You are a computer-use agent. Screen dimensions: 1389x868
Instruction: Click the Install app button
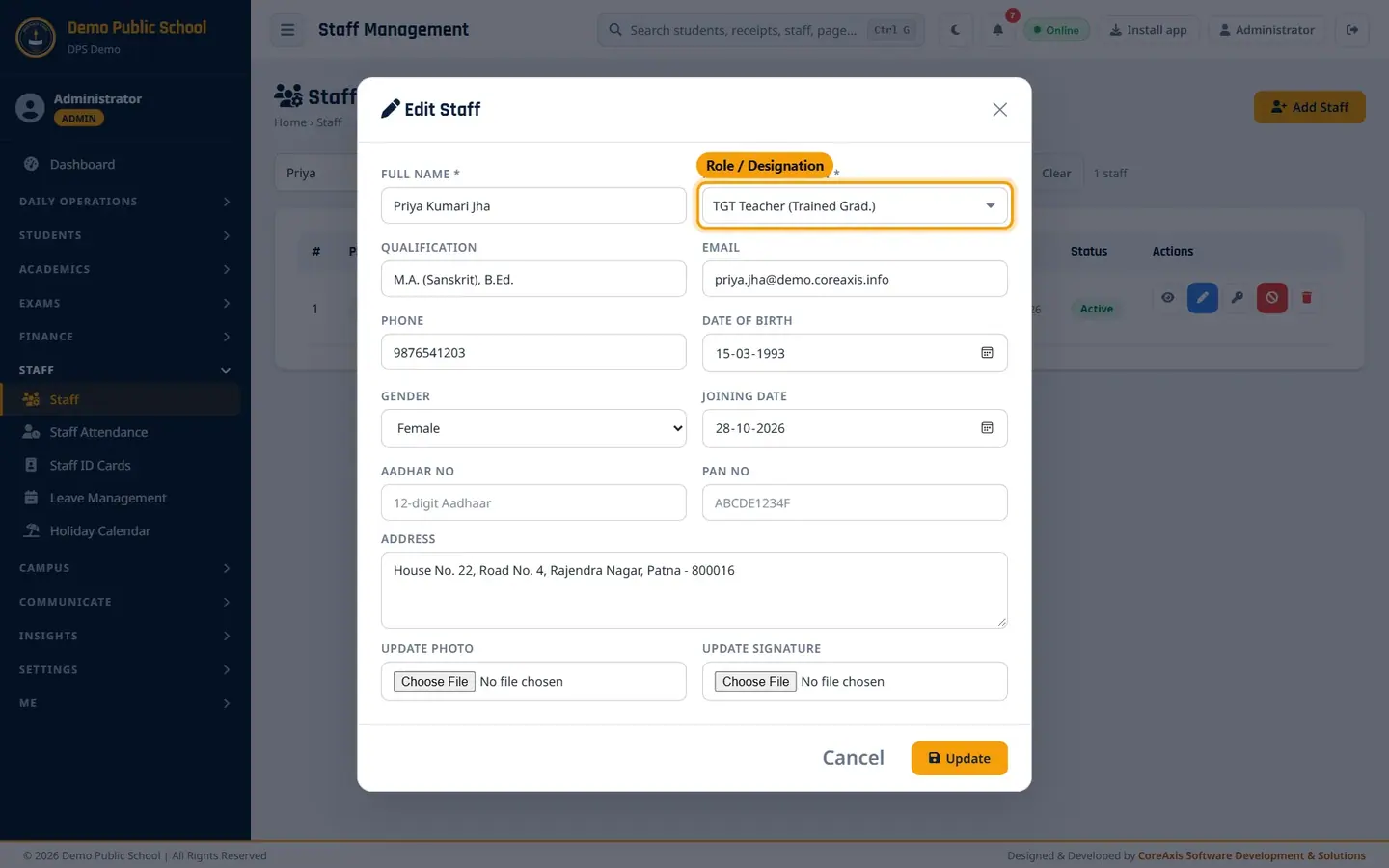[1148, 30]
